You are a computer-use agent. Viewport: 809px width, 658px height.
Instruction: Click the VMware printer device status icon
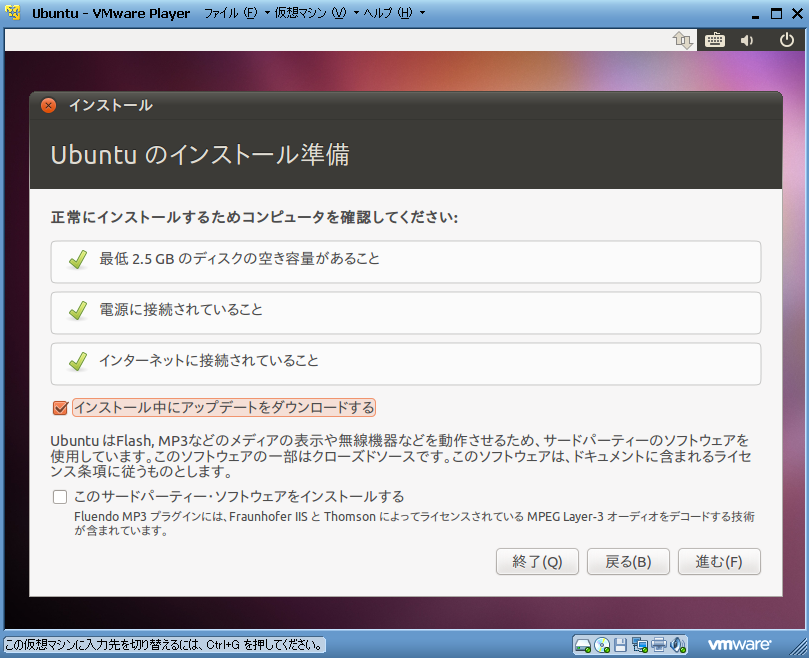(659, 645)
